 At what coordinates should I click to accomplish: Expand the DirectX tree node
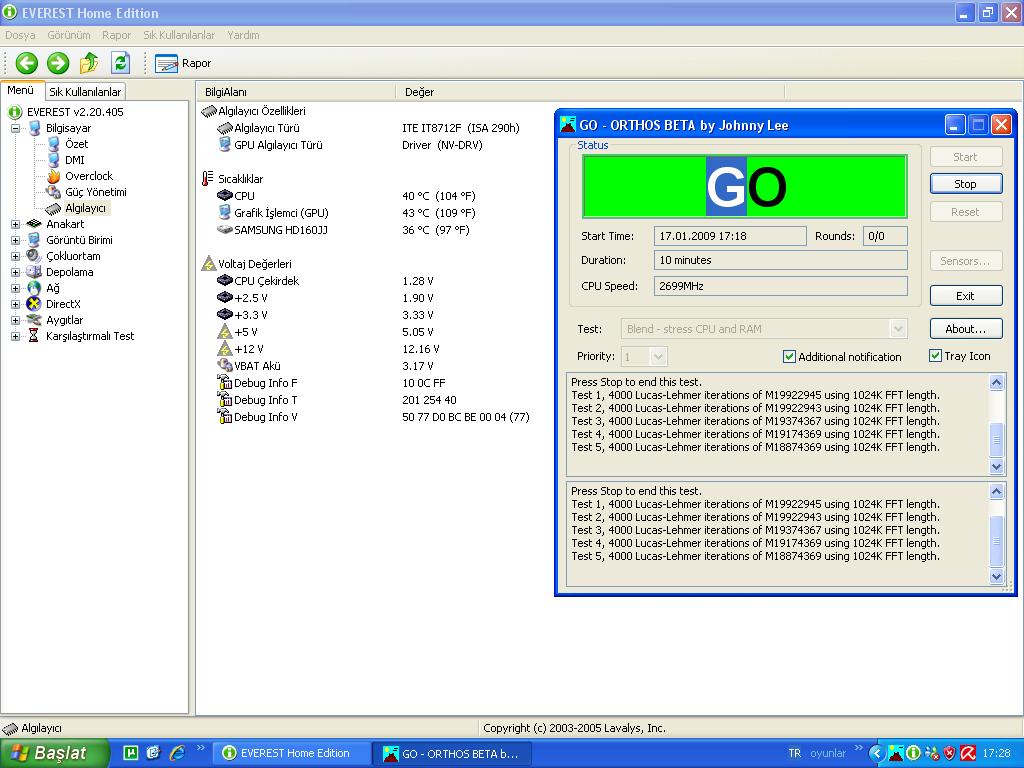[x=15, y=304]
